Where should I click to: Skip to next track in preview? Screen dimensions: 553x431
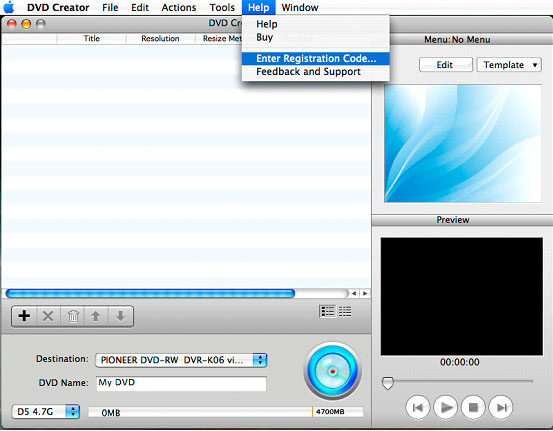point(501,408)
